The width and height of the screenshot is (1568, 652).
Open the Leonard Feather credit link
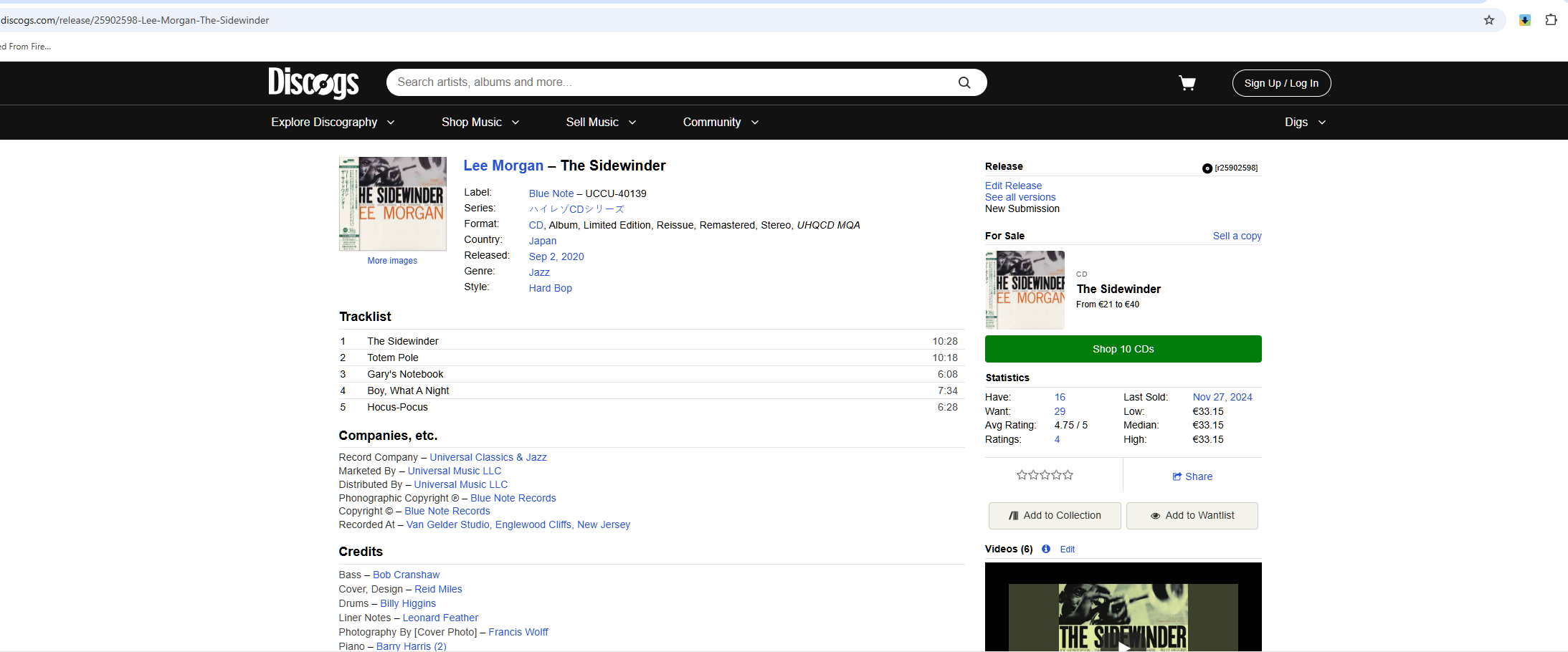pos(440,618)
